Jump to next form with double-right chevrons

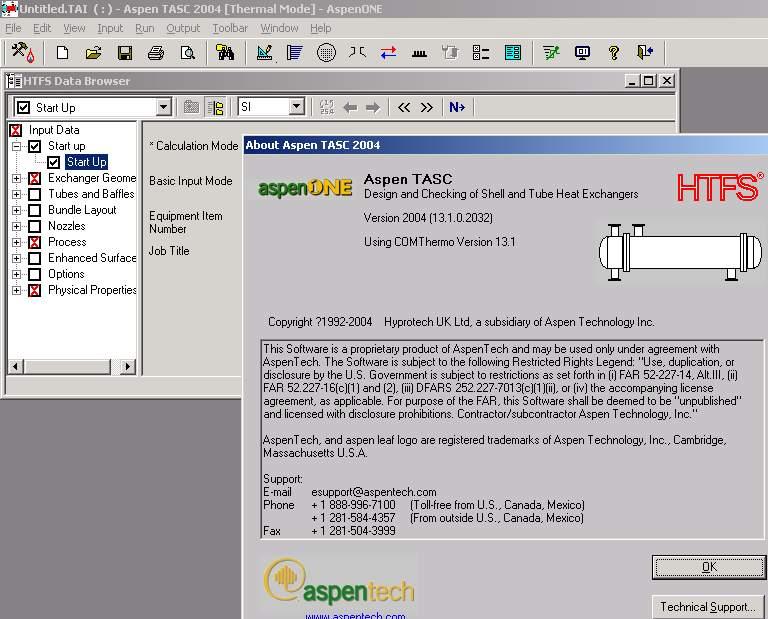coord(427,107)
